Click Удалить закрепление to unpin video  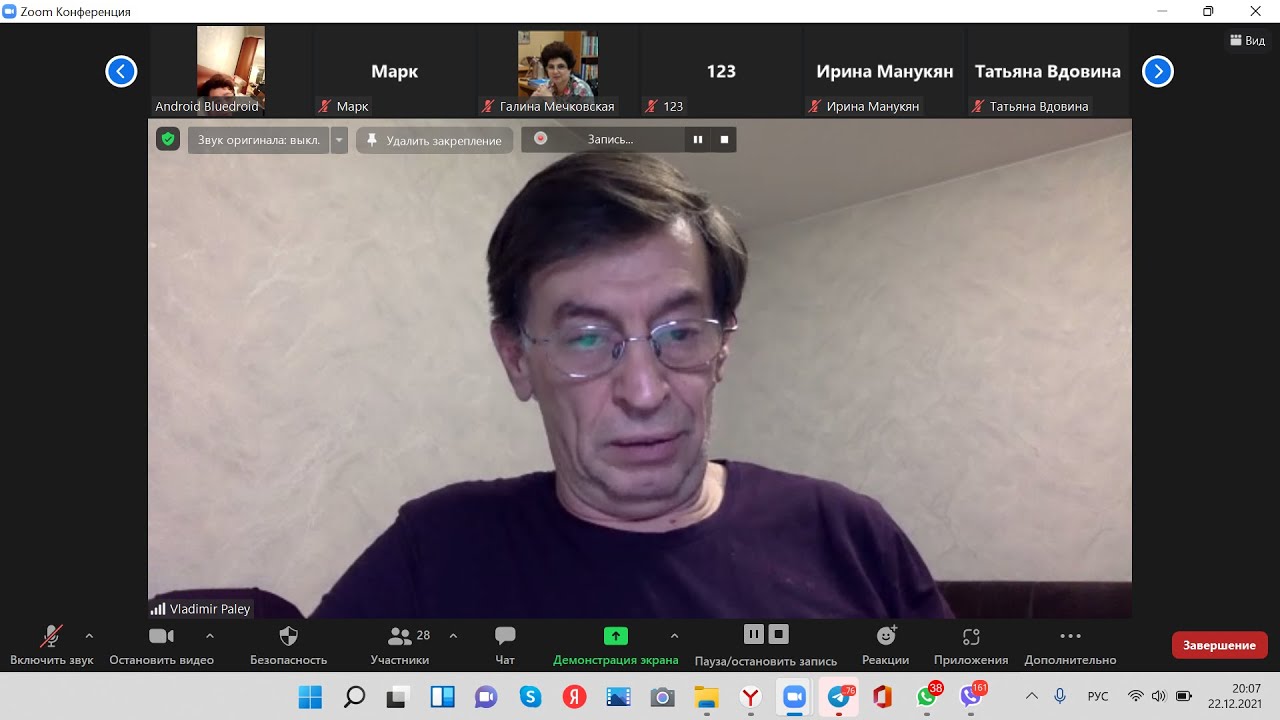(x=435, y=140)
